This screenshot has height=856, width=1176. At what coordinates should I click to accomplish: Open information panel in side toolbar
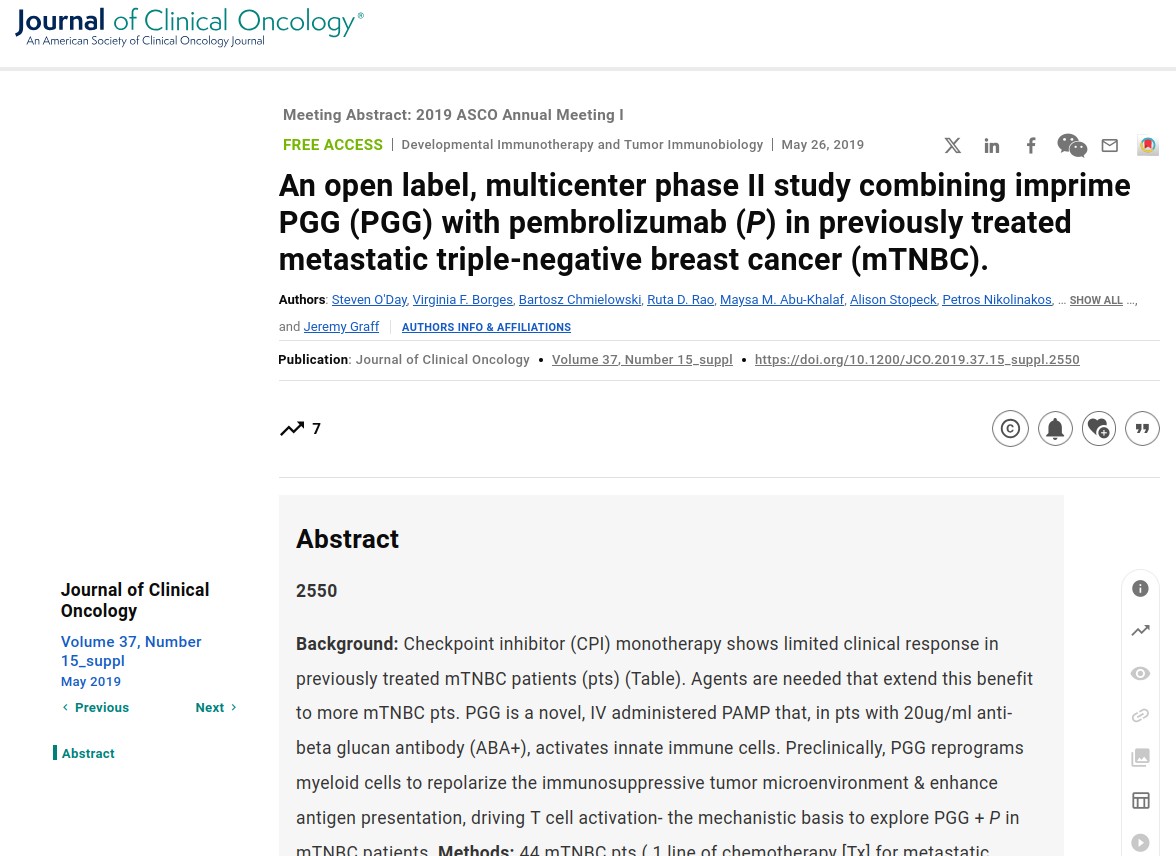click(x=1140, y=589)
